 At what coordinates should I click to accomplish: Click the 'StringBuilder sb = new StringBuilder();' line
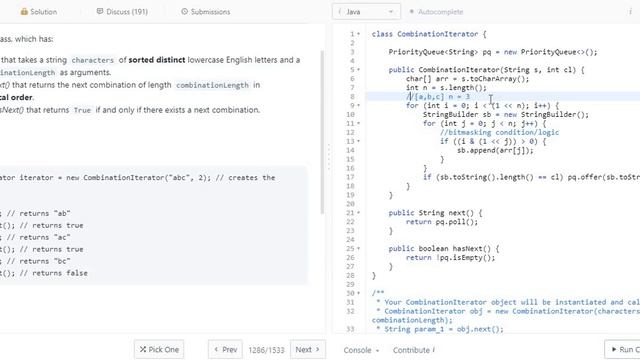[506, 114]
